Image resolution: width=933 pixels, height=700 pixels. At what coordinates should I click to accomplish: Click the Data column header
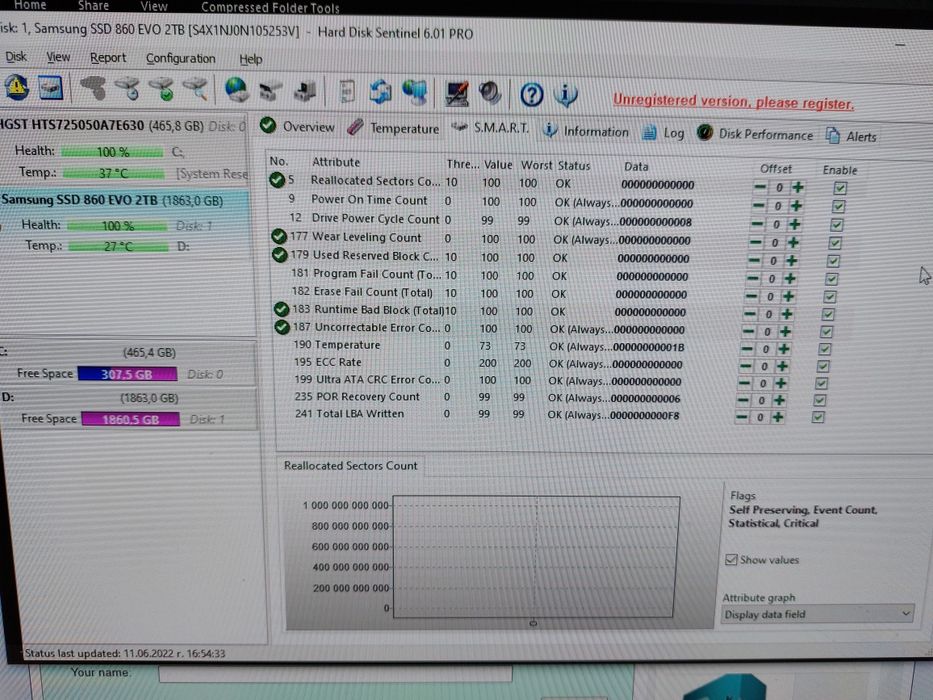point(636,167)
